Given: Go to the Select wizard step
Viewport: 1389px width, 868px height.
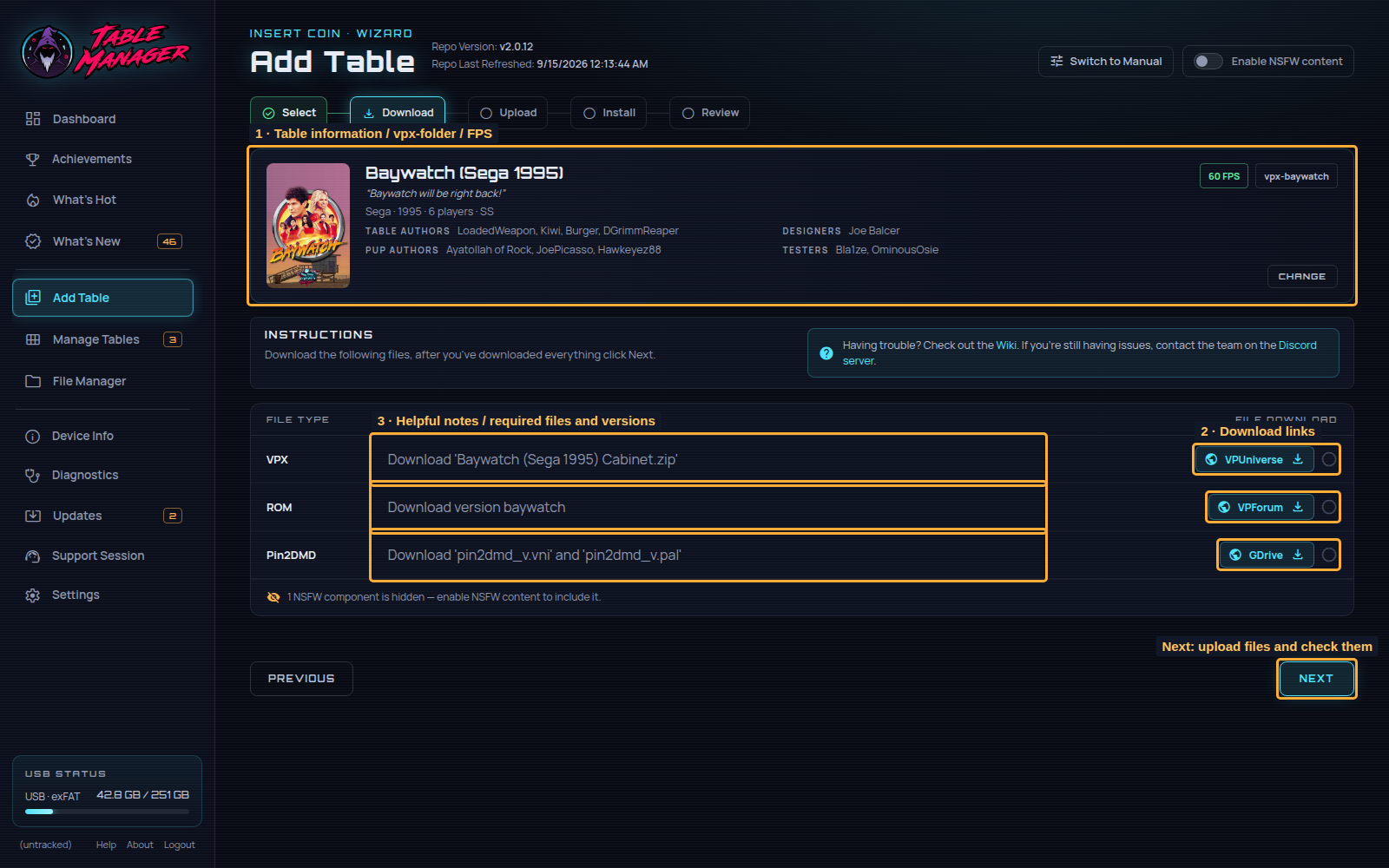Looking at the screenshot, I should [x=289, y=113].
